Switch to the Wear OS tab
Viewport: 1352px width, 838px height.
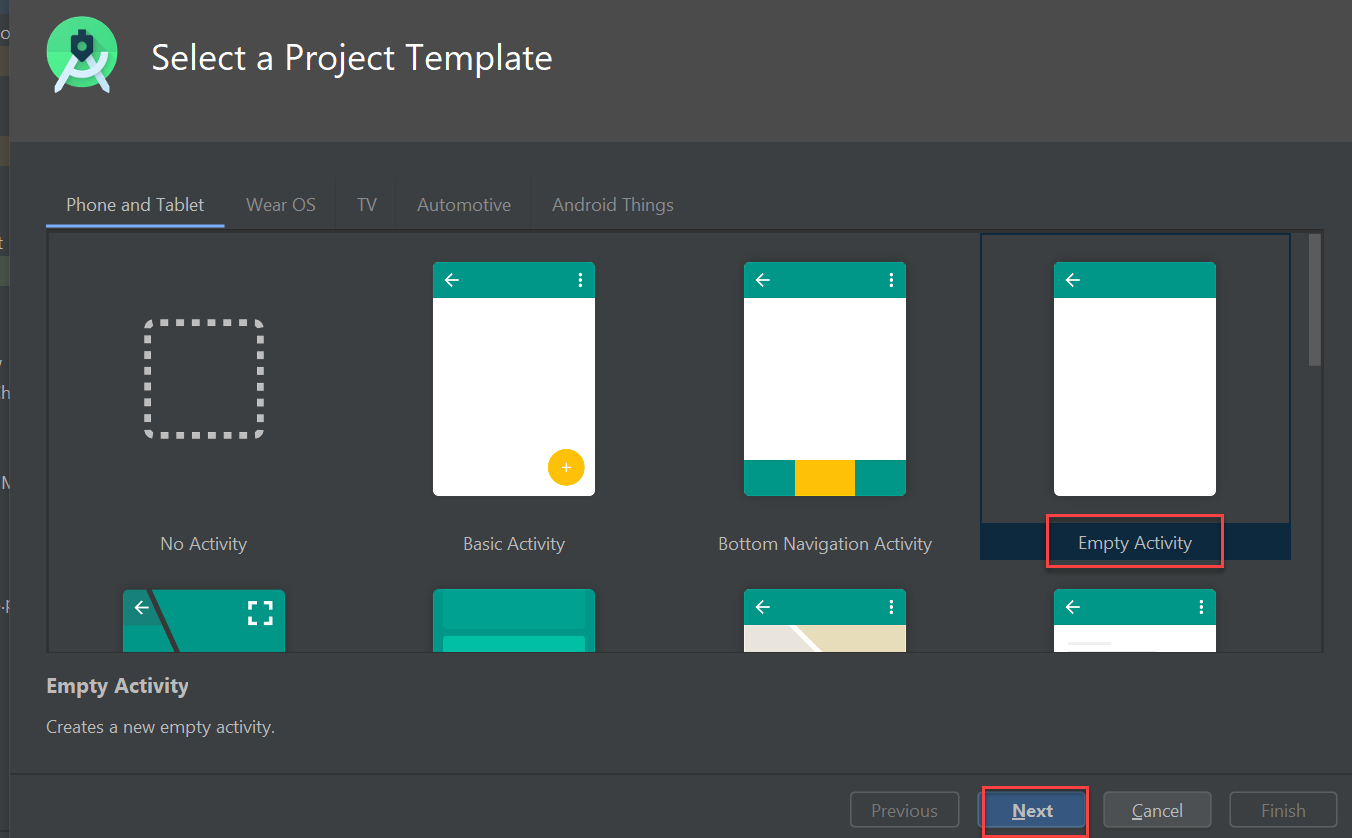[281, 205]
